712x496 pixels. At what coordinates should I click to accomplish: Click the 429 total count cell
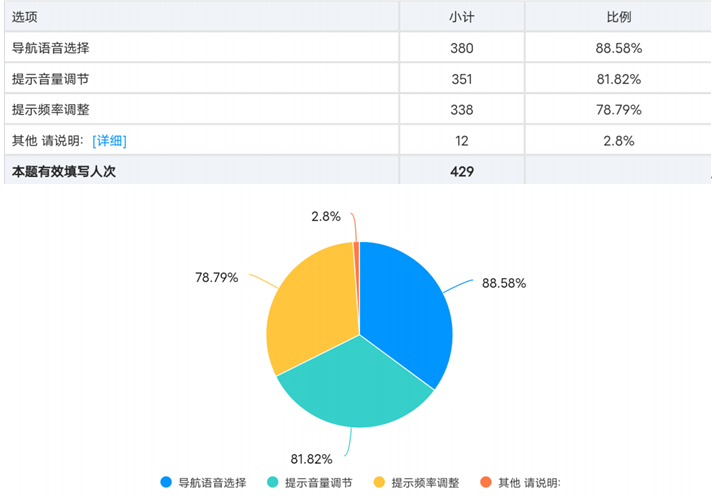pos(461,171)
